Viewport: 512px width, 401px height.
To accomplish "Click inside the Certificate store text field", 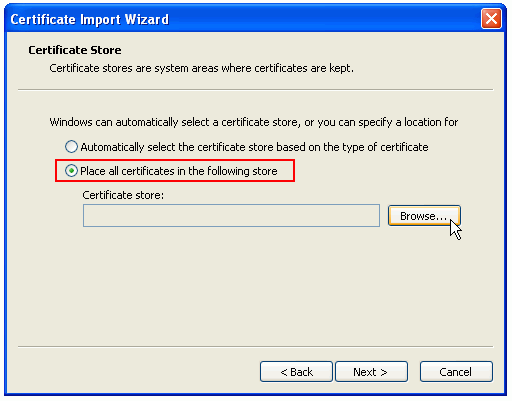I will 231,216.
